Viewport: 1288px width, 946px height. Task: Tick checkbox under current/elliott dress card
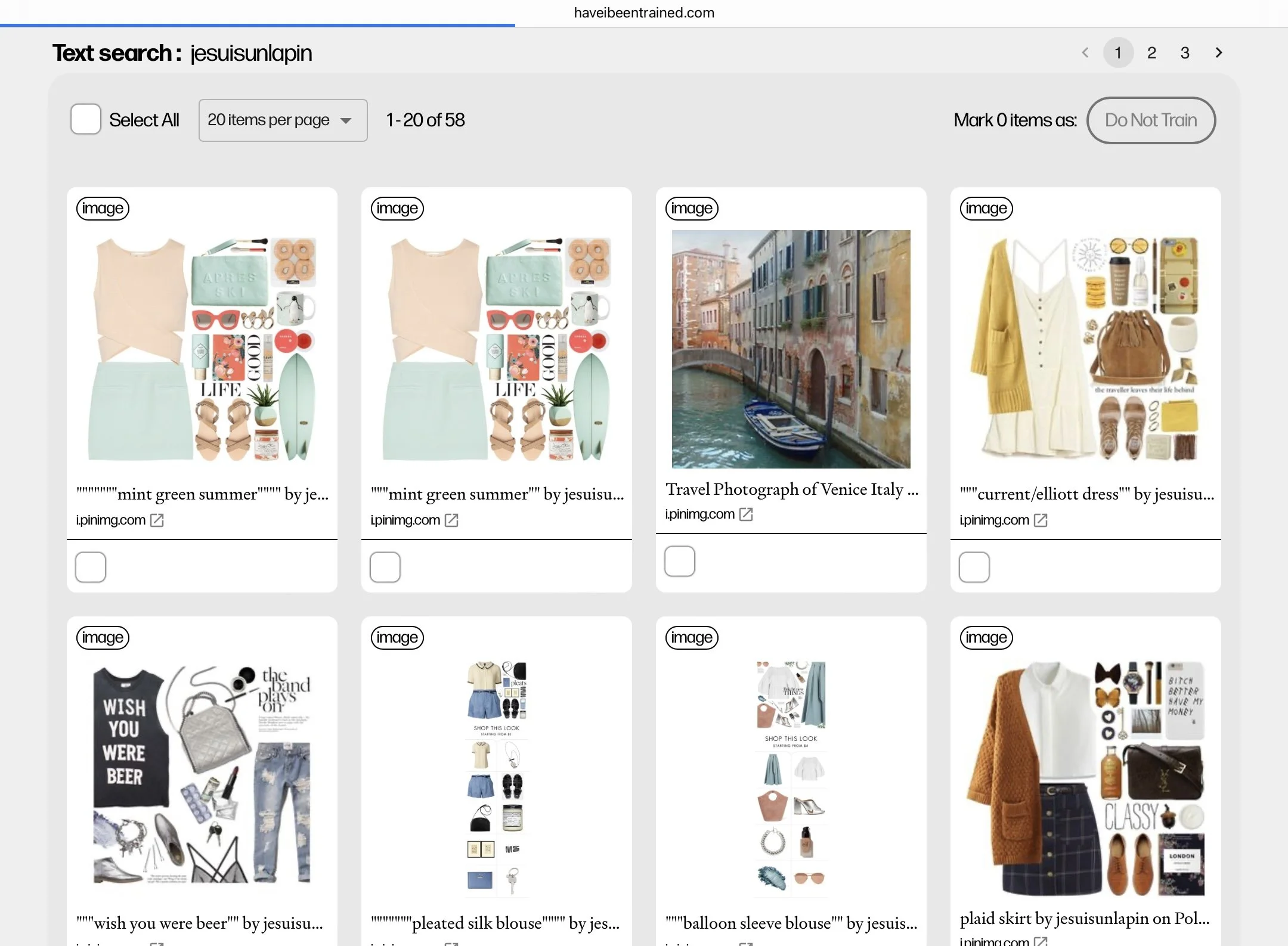pos(974,567)
